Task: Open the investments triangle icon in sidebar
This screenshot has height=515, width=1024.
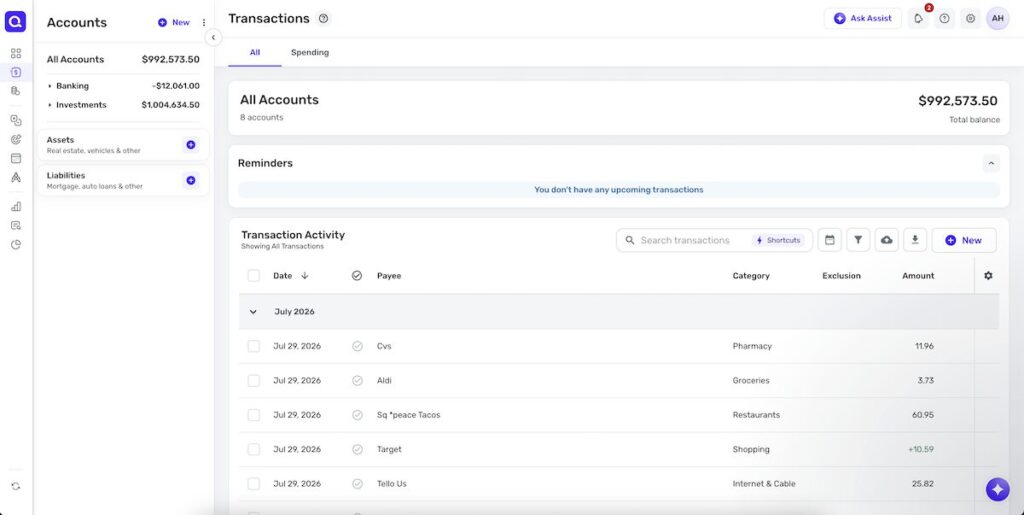Action: point(16,177)
